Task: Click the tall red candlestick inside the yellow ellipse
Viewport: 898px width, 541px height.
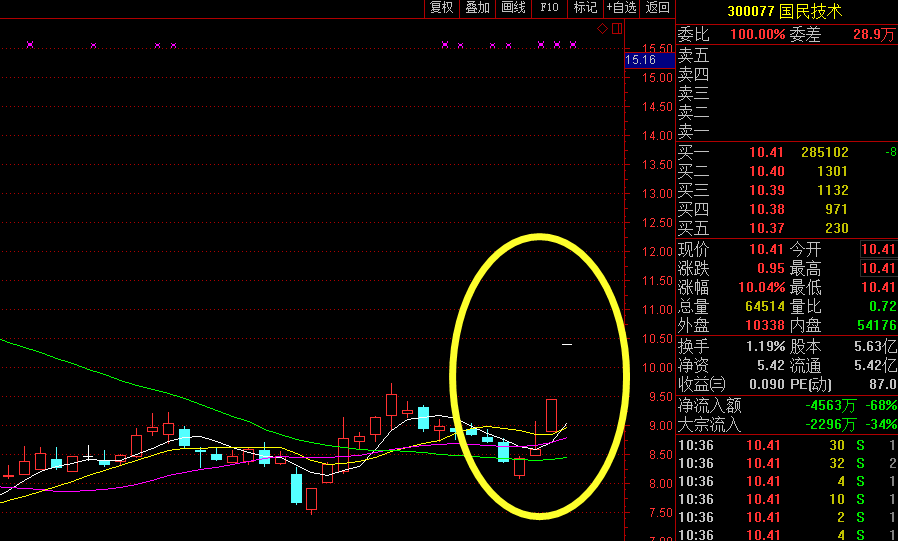Action: coord(551,415)
